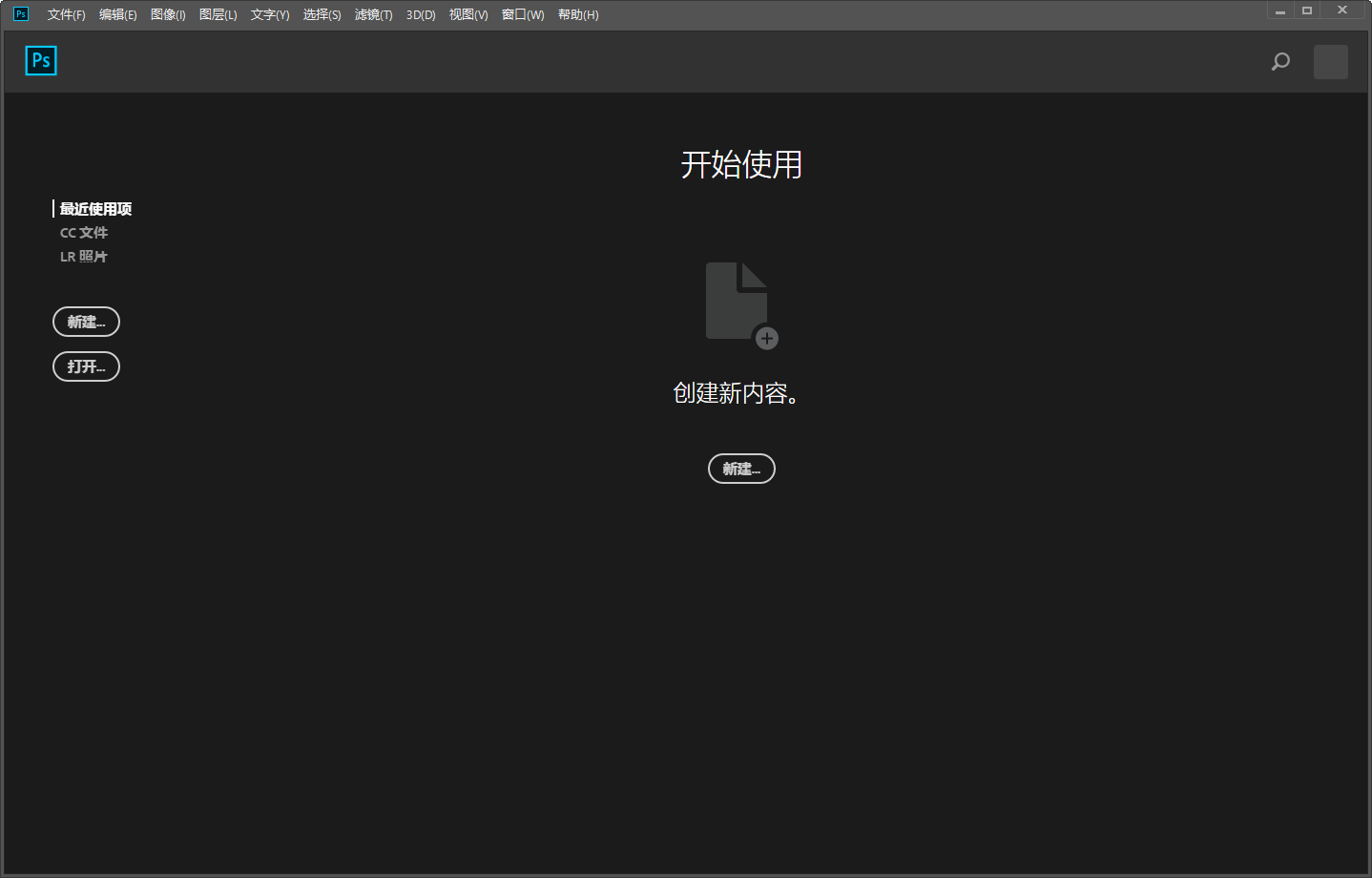Click 新建... button below 创建新内容
1372x878 pixels.
pyautogui.click(x=741, y=469)
